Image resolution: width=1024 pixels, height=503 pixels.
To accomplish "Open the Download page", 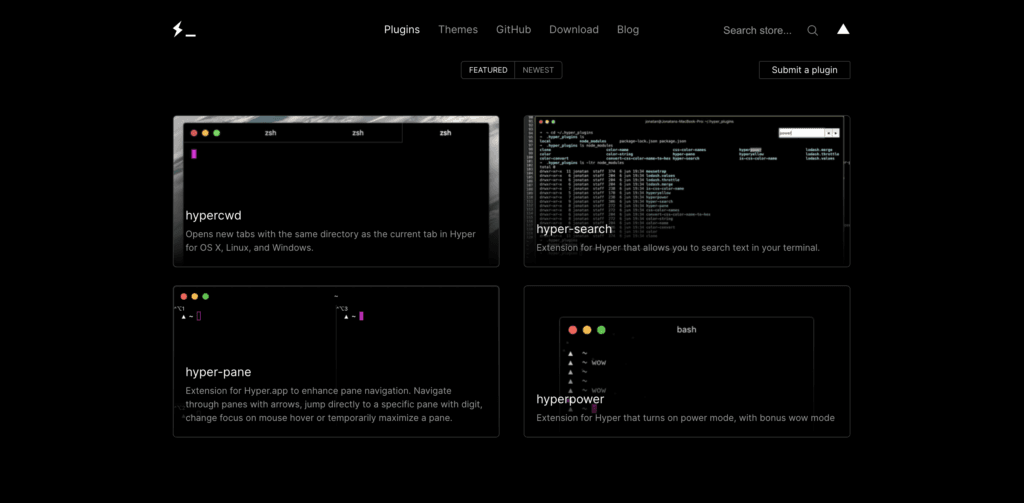I will tap(573, 29).
